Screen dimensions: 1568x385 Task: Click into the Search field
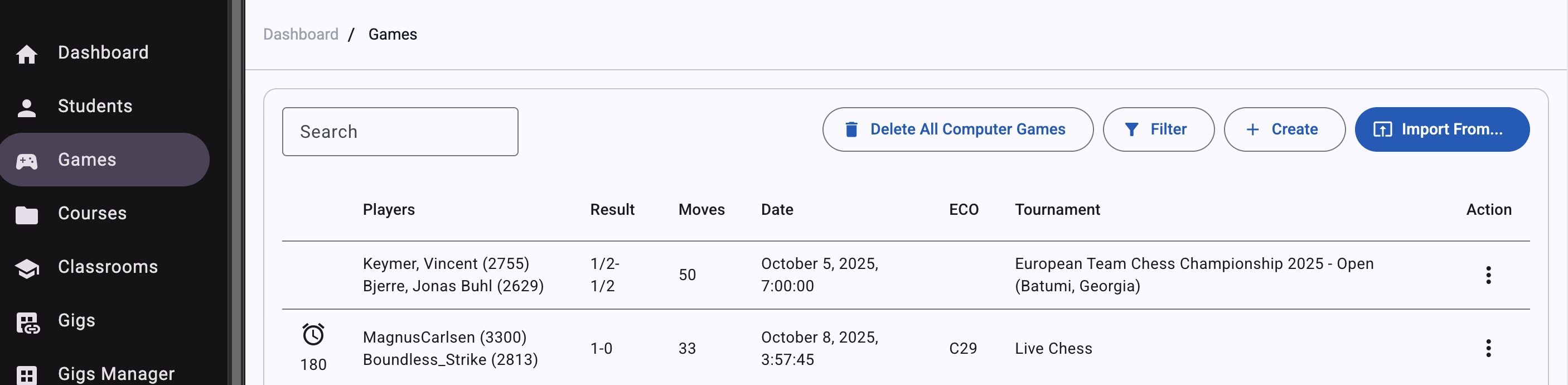400,131
